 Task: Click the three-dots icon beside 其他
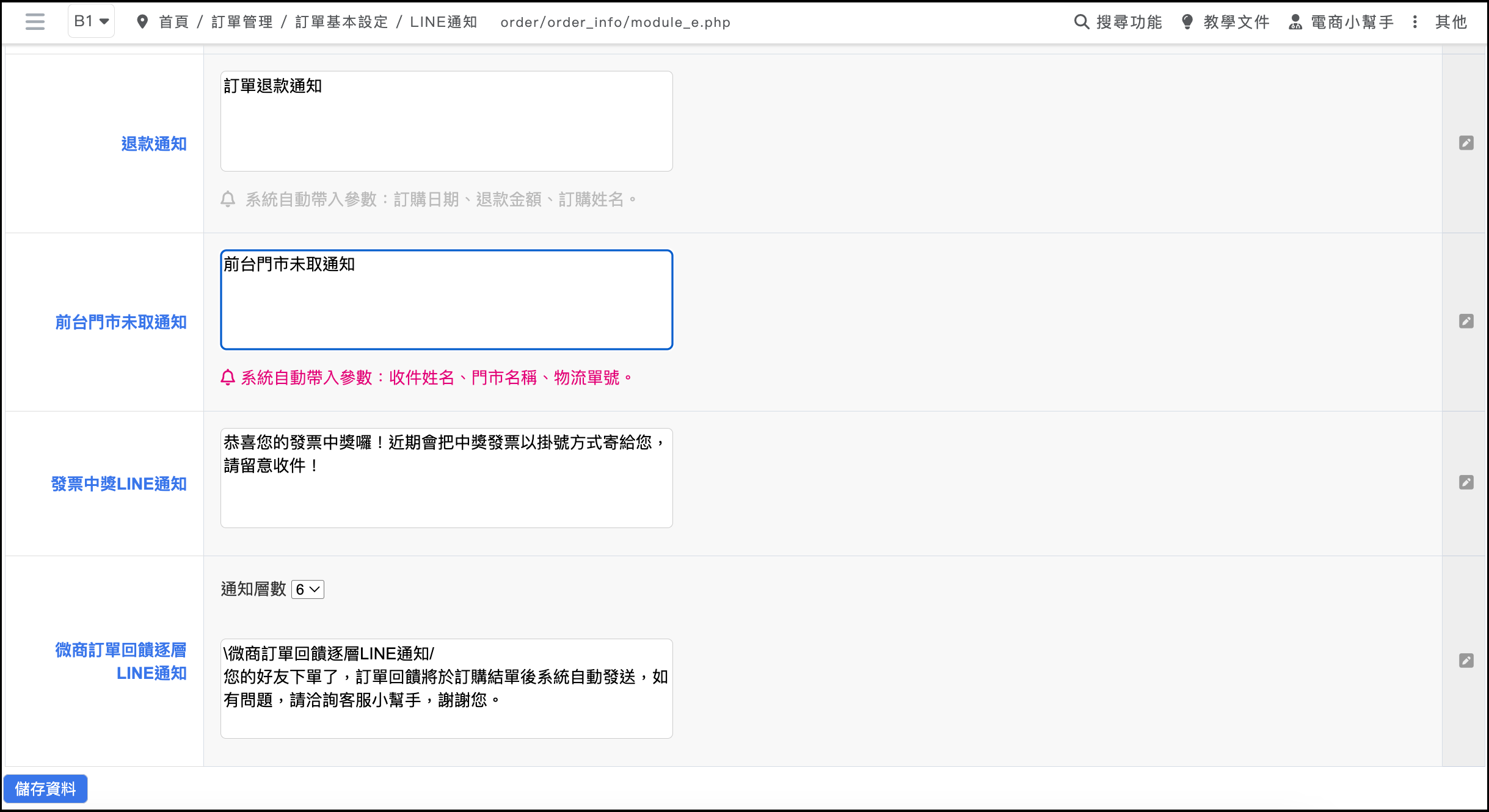(1415, 22)
